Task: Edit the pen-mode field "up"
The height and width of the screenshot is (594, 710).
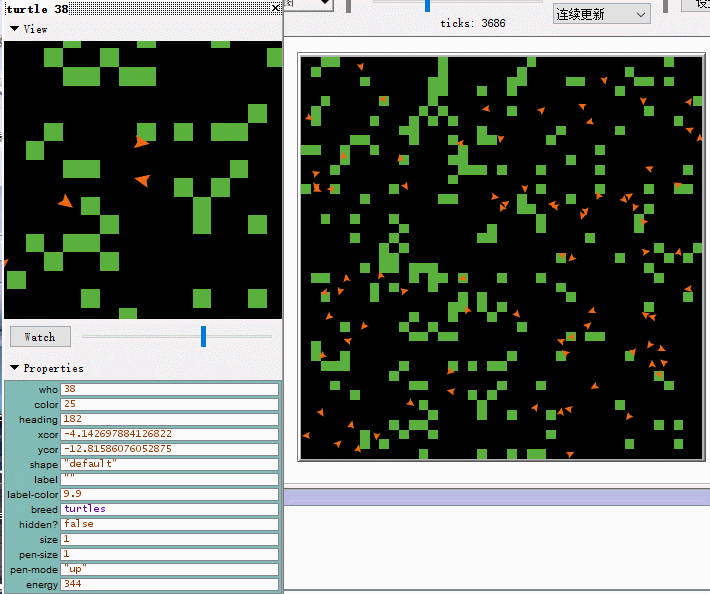Action: (x=169, y=569)
